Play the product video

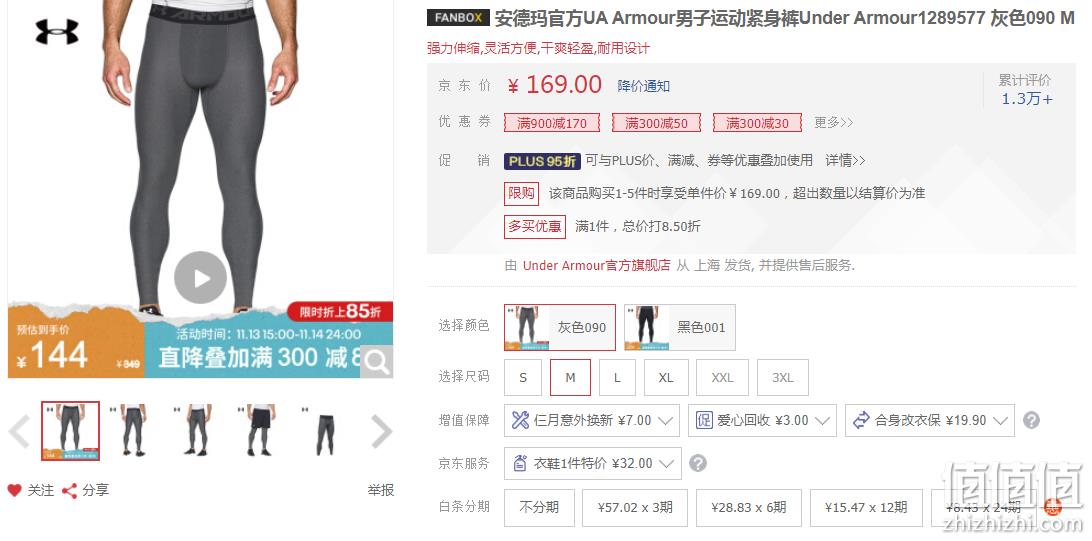201,278
